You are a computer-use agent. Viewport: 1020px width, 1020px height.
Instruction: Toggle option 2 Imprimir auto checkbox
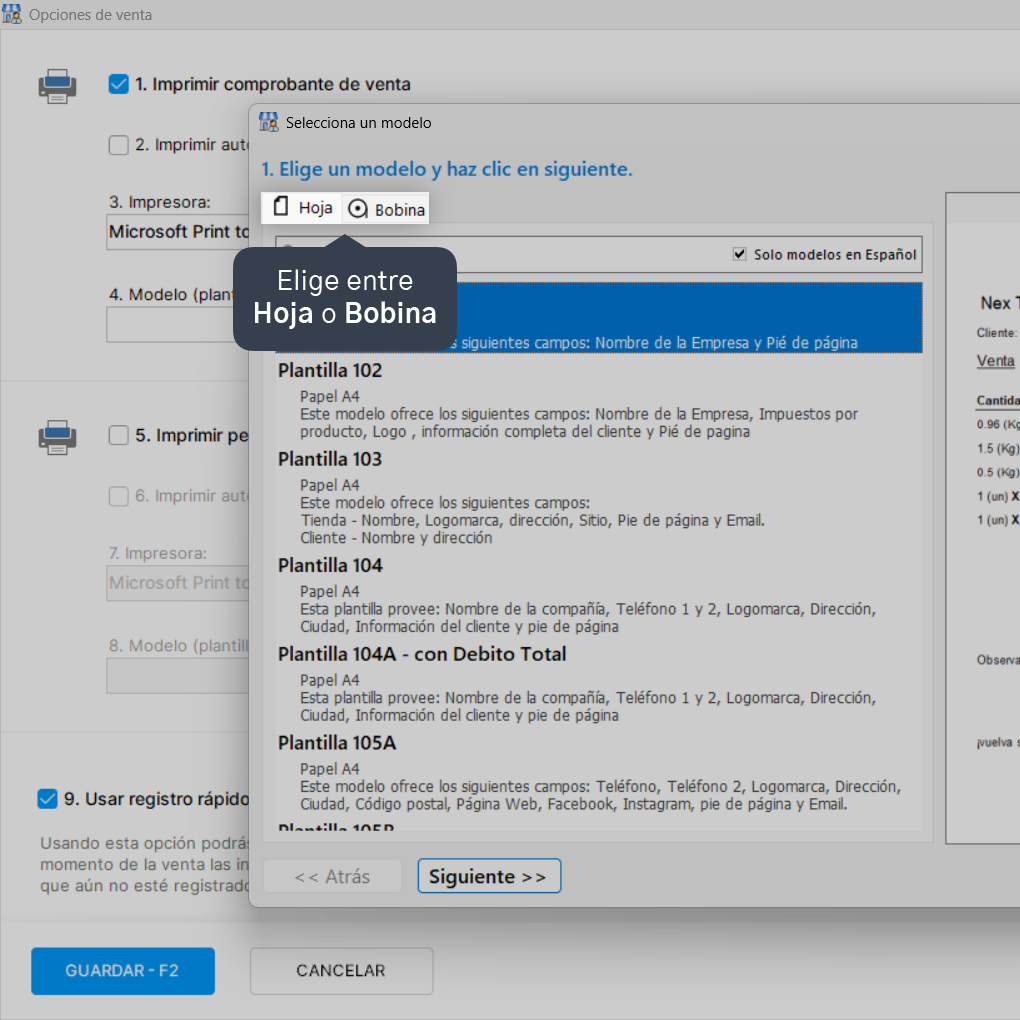118,144
